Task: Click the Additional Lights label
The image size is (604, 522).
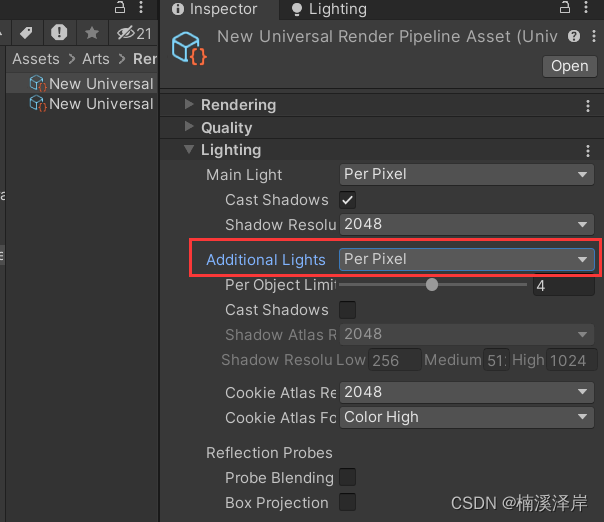Action: [x=266, y=260]
